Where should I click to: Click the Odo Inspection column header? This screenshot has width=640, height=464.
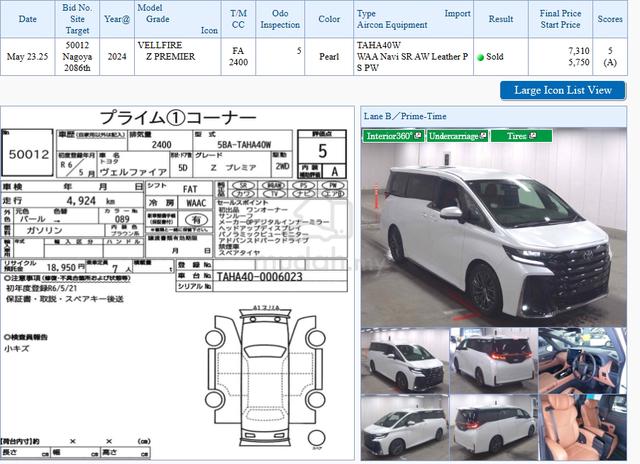(280, 19)
